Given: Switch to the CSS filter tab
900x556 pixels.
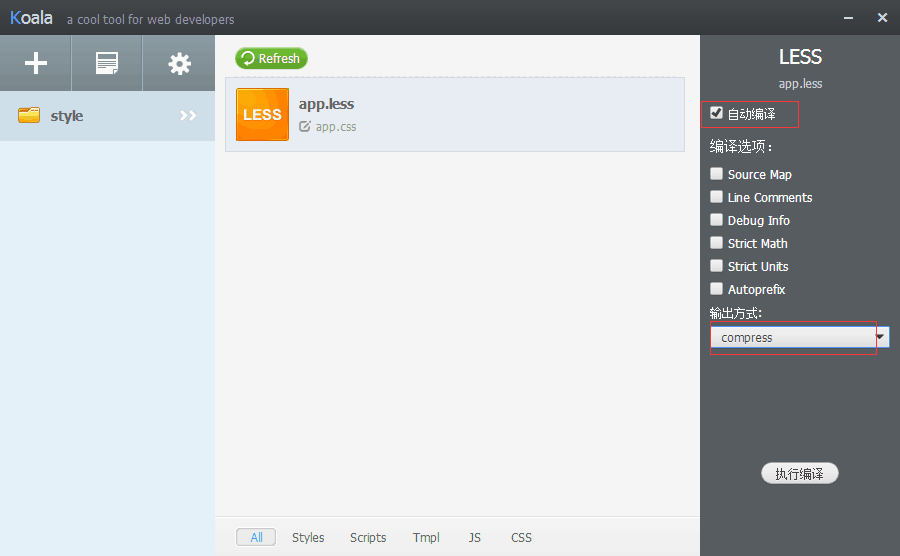Looking at the screenshot, I should 521,538.
